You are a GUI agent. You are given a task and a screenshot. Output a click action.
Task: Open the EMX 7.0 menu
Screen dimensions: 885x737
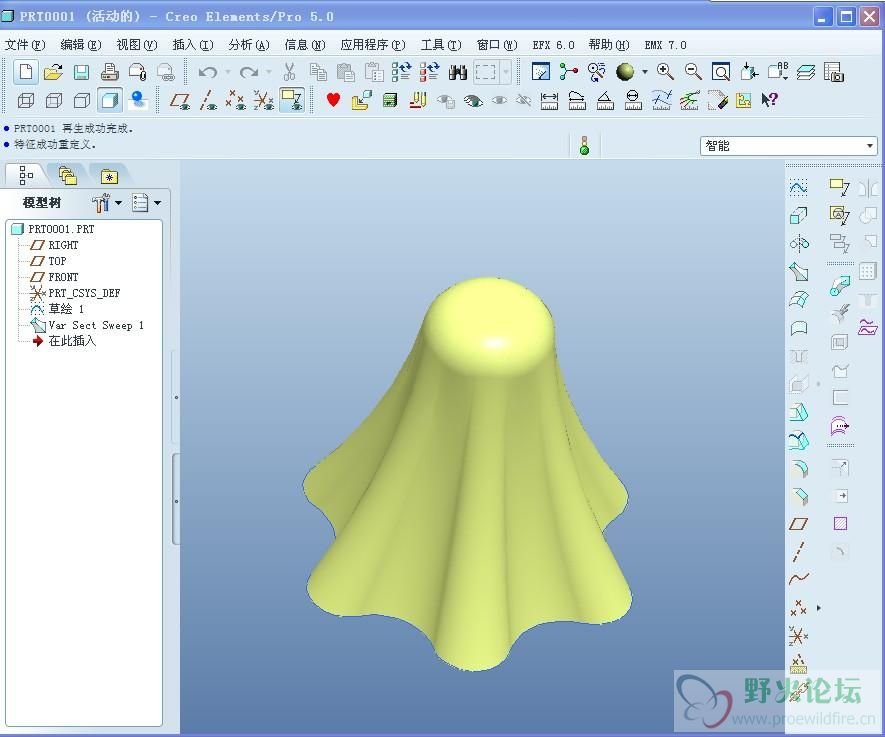point(665,45)
